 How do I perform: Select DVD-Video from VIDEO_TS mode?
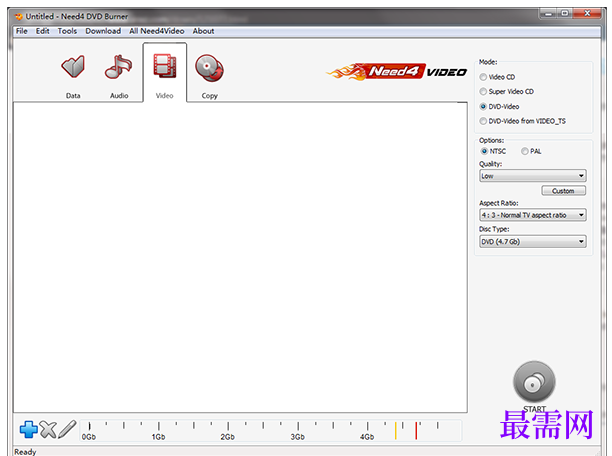tap(523, 121)
